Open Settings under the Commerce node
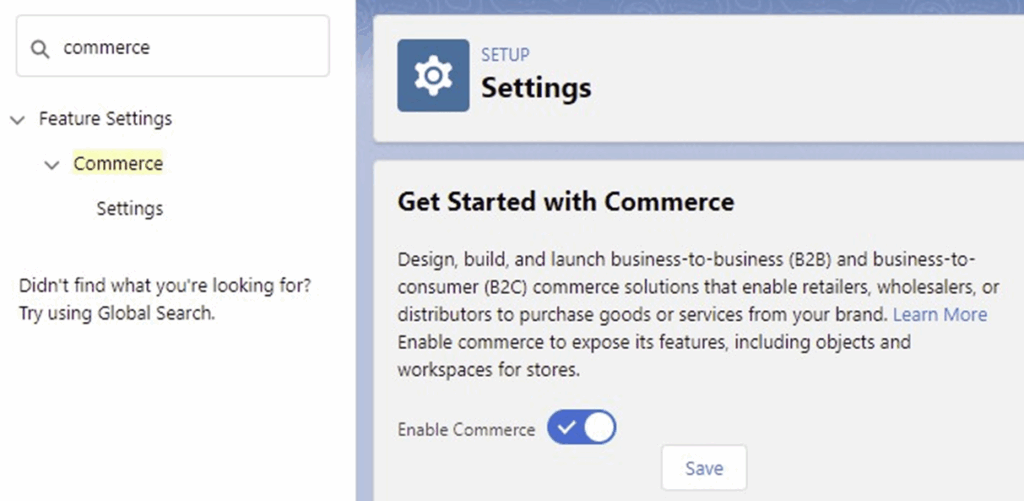This screenshot has height=501, width=1024. coord(129,209)
